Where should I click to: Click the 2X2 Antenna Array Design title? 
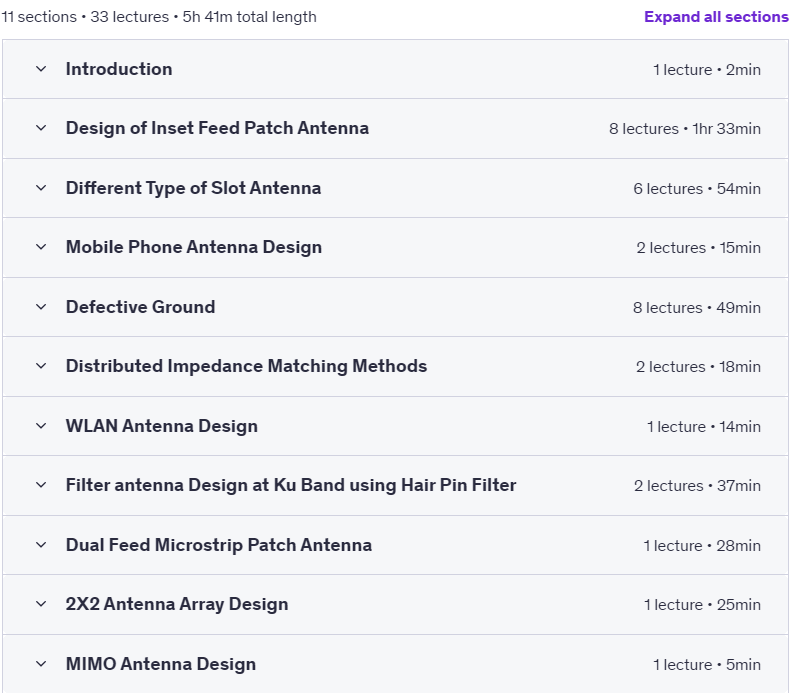177,604
